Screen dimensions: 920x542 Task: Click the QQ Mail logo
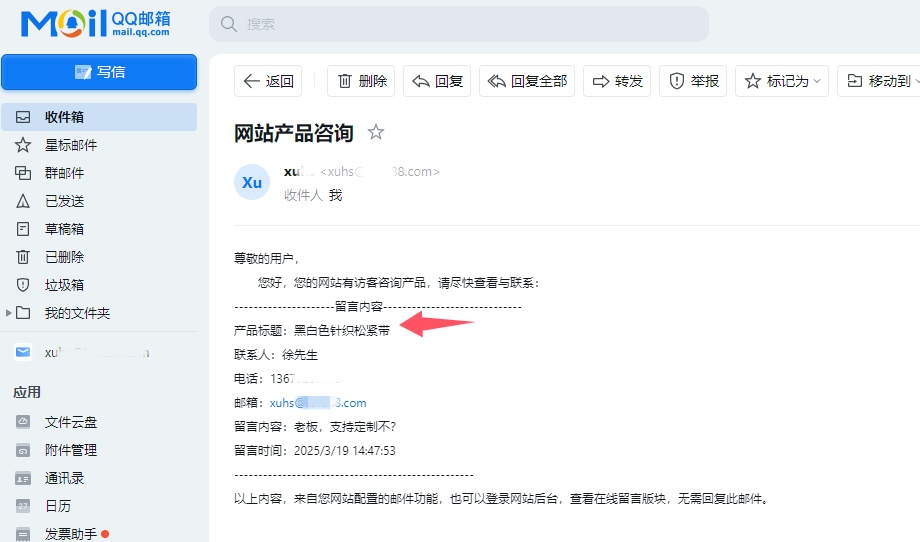click(x=96, y=23)
